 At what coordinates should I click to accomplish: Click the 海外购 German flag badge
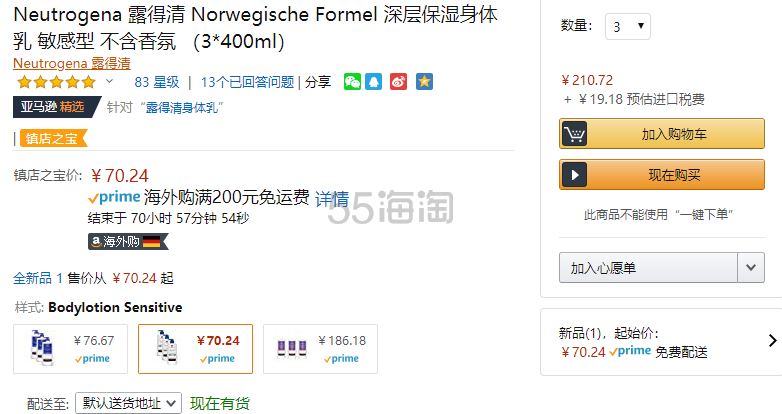[128, 242]
